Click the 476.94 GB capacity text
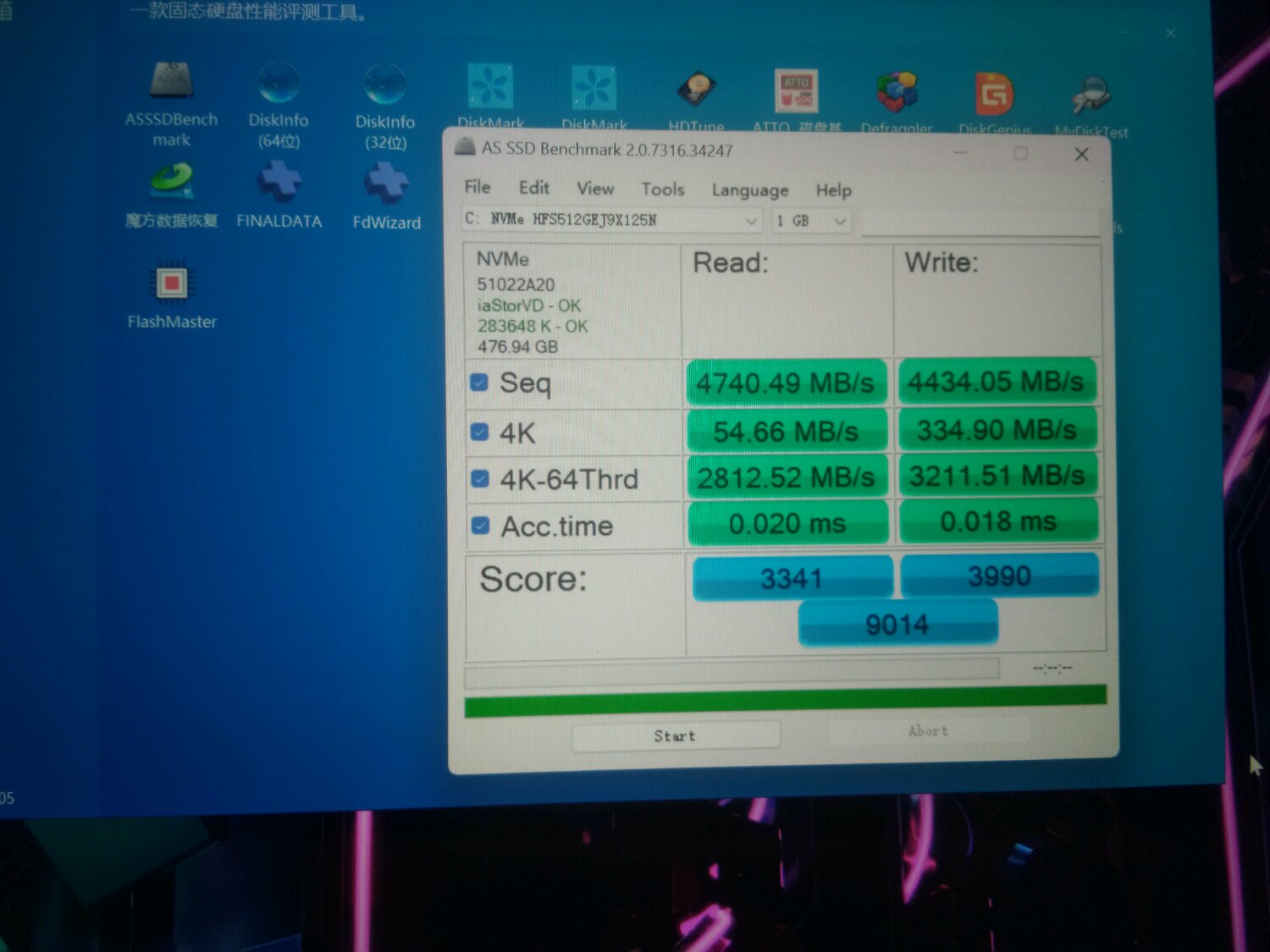 coord(517,347)
